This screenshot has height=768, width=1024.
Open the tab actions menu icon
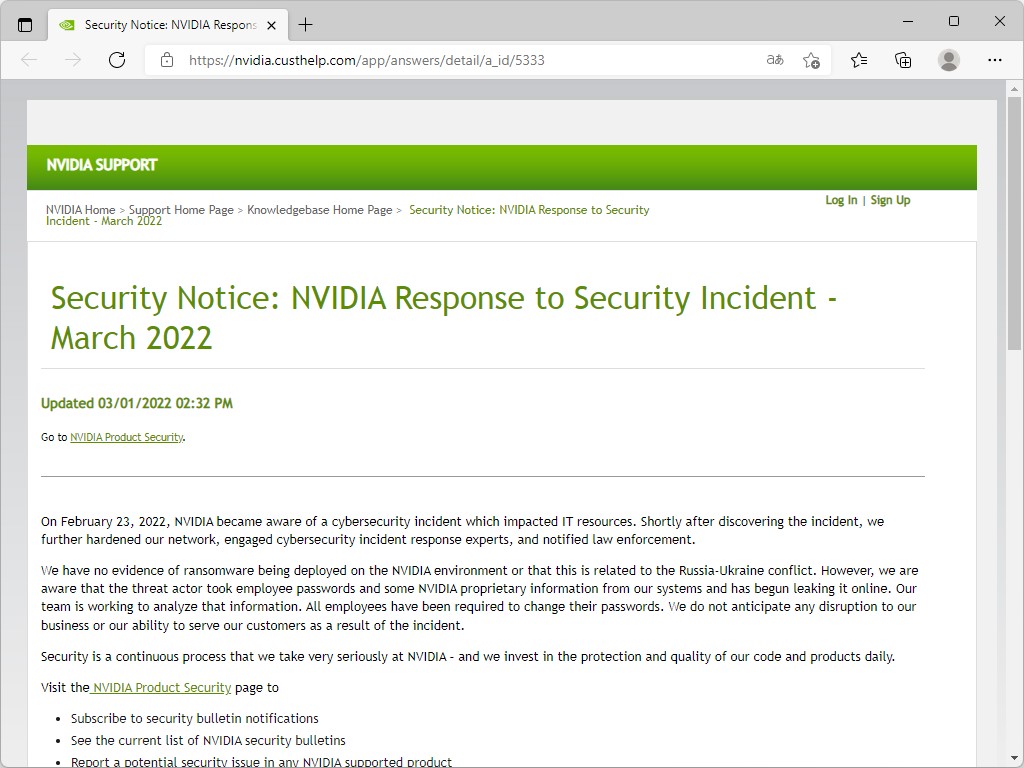pos(25,25)
